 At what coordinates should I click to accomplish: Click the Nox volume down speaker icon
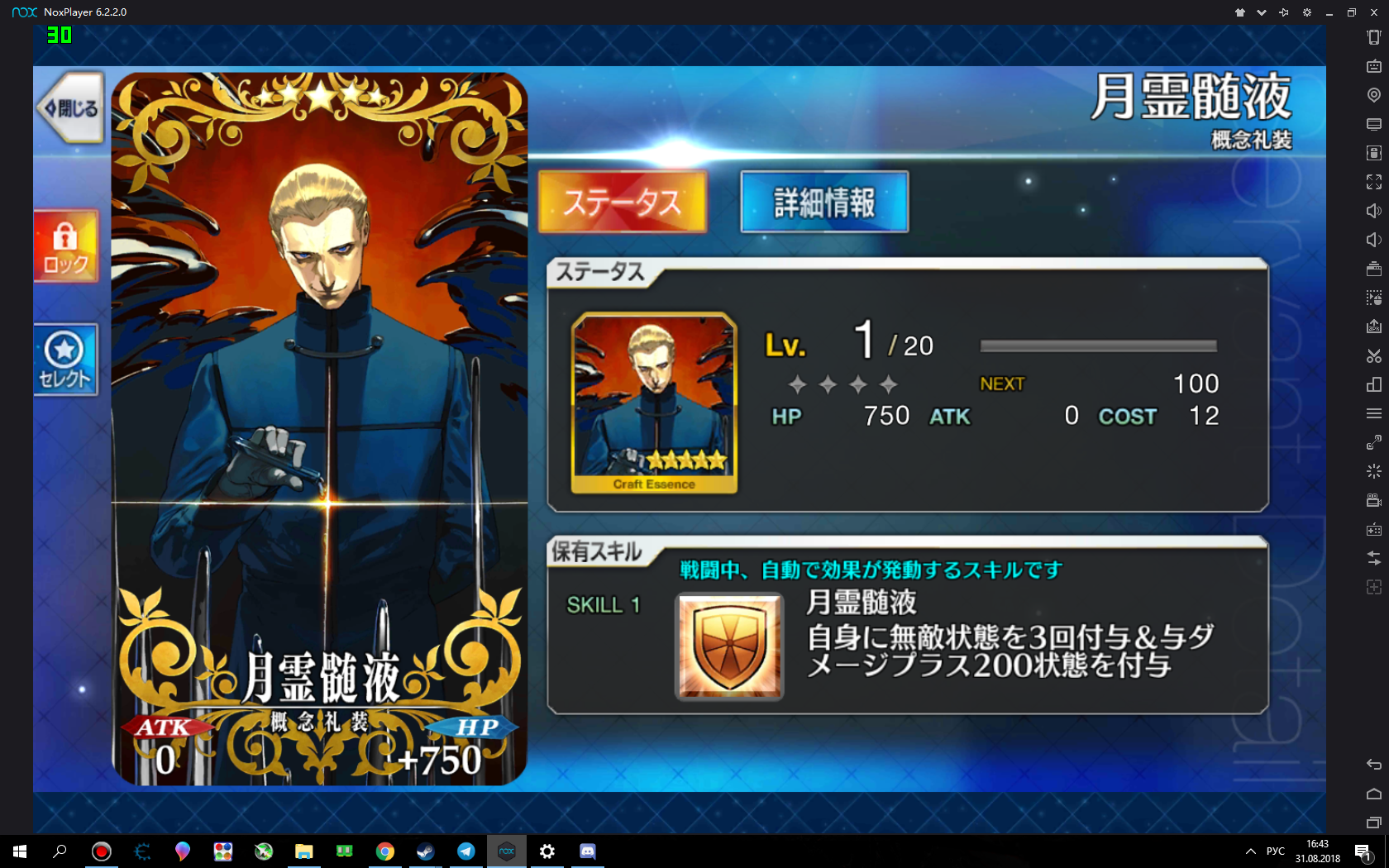pyautogui.click(x=1374, y=240)
